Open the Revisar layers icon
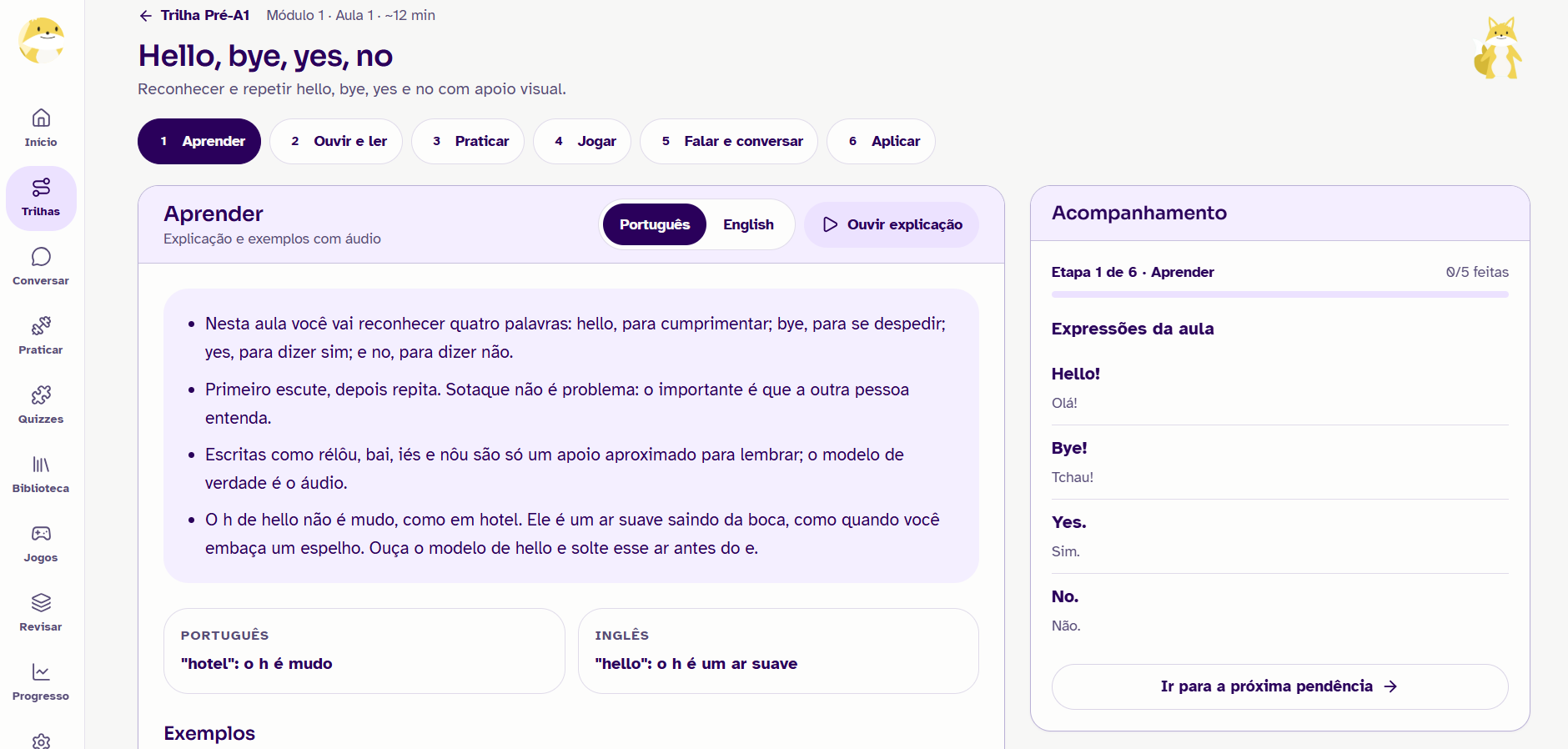1568x749 pixels. [41, 602]
